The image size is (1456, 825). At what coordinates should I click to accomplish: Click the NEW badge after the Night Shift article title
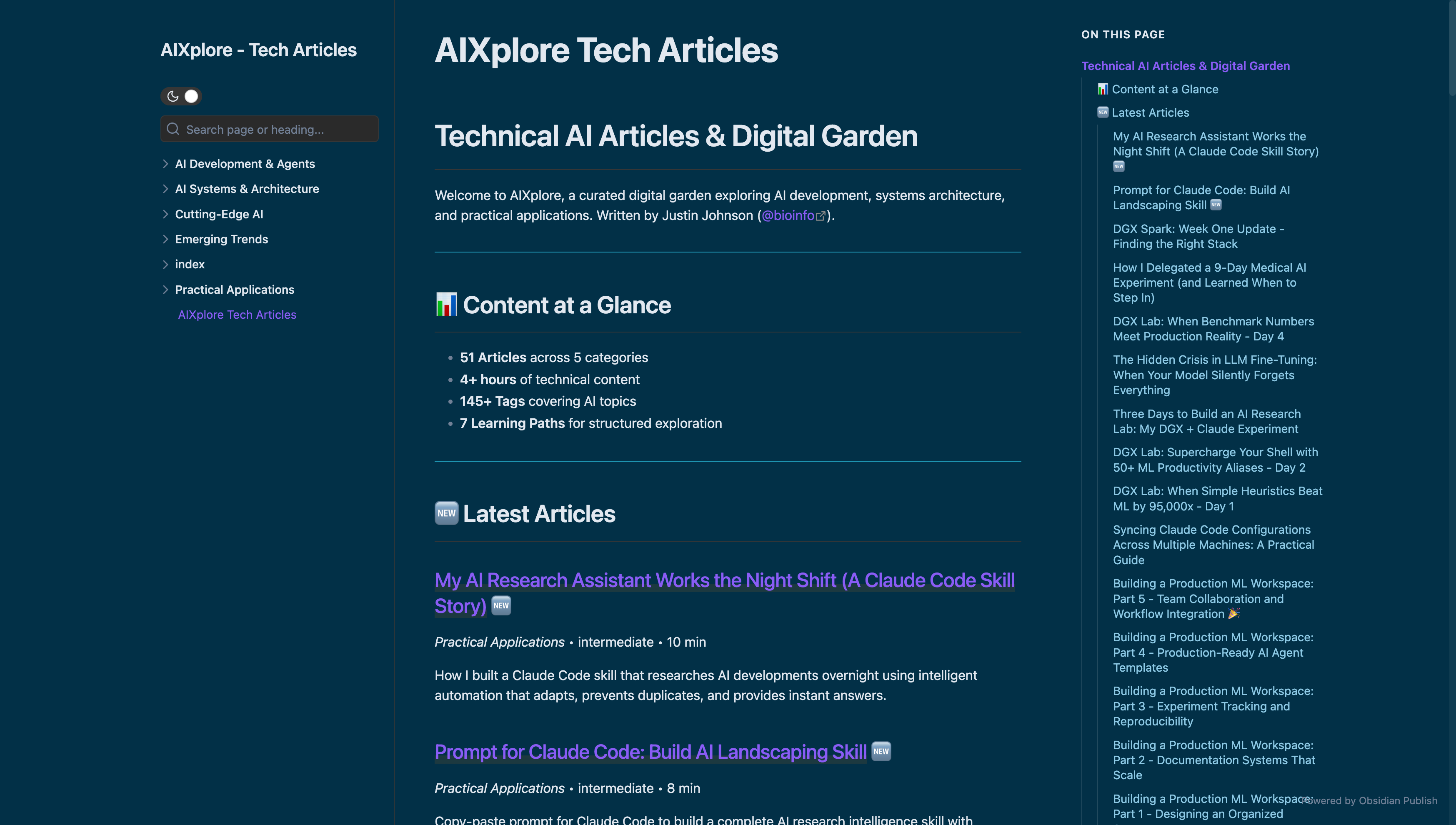[x=500, y=606]
